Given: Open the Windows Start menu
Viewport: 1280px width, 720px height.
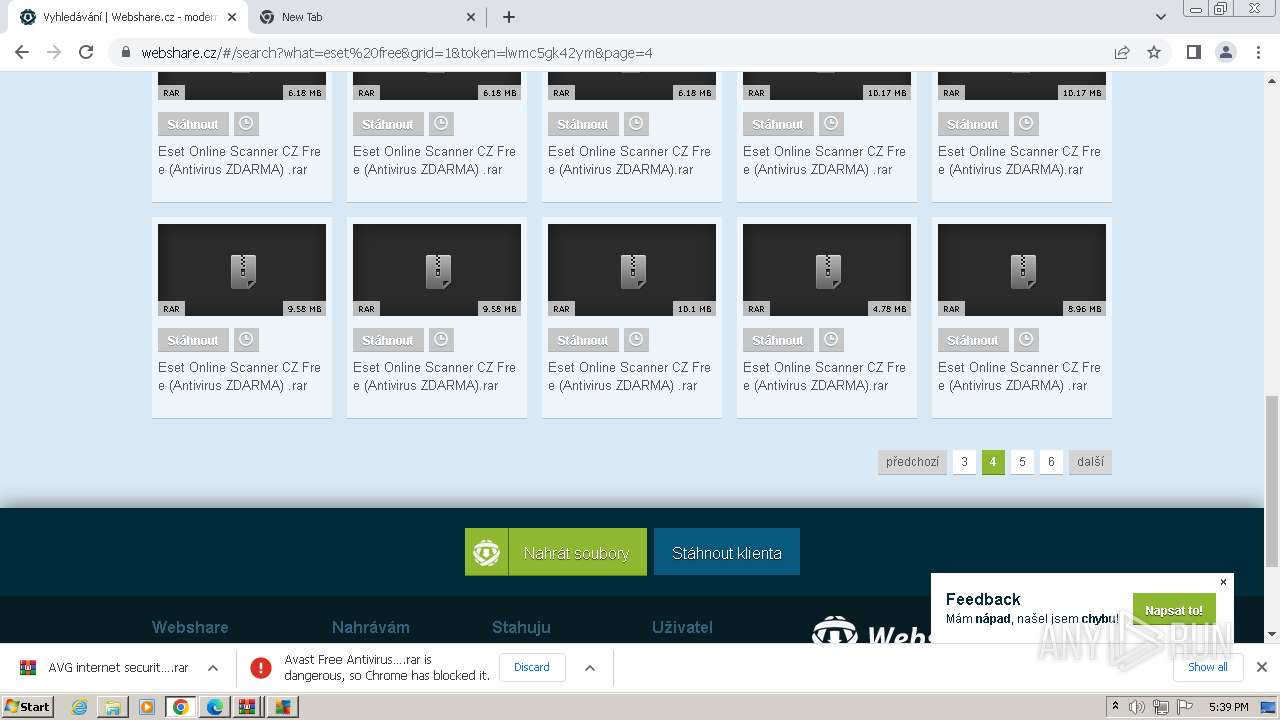Looking at the screenshot, I should [x=28, y=706].
